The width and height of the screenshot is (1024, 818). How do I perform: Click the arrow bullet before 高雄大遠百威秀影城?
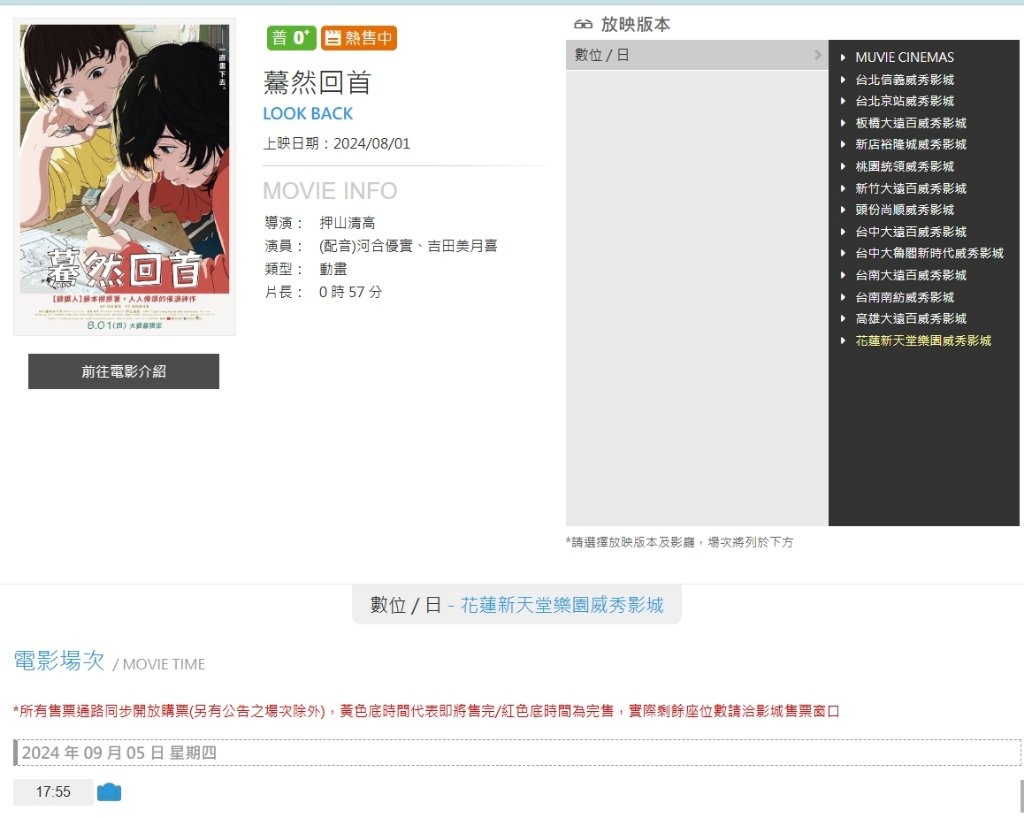[843, 319]
